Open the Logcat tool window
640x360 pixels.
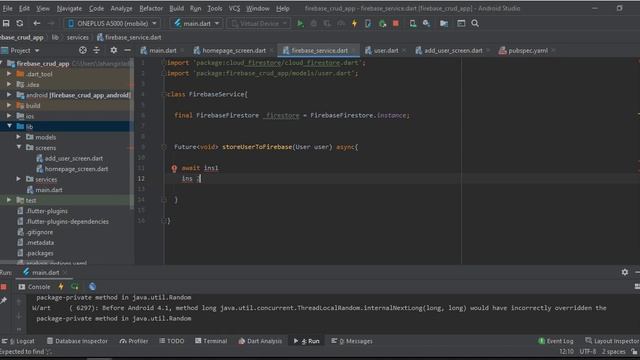tap(19, 341)
